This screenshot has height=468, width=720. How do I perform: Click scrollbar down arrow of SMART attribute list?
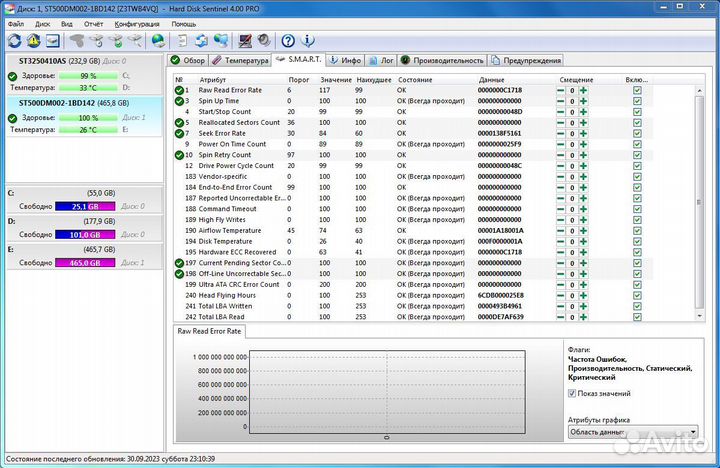click(699, 316)
